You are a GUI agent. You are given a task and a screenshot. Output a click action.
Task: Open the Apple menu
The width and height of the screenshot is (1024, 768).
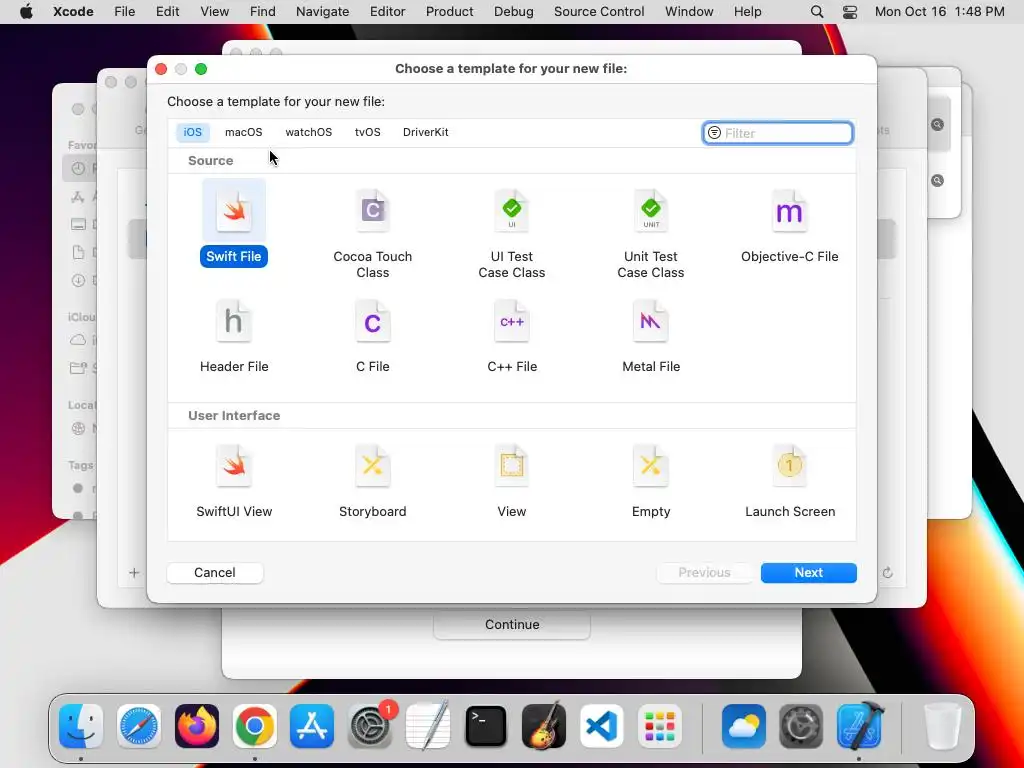coord(26,12)
